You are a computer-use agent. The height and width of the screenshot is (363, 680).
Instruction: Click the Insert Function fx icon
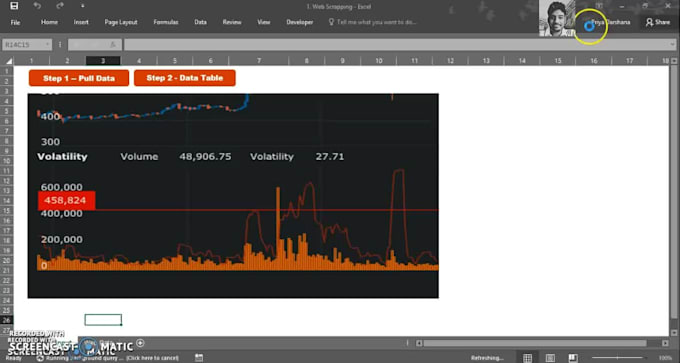click(113, 44)
